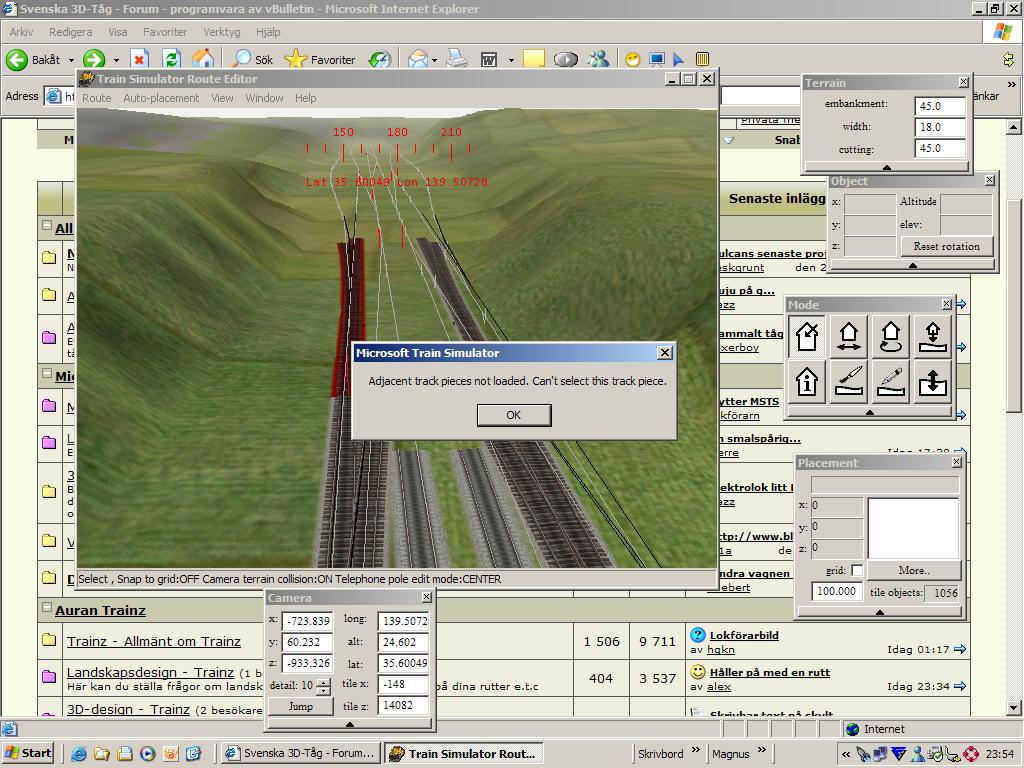Open the 'Håller på med en rutt' thread link
This screenshot has height=768, width=1024.
click(x=770, y=672)
